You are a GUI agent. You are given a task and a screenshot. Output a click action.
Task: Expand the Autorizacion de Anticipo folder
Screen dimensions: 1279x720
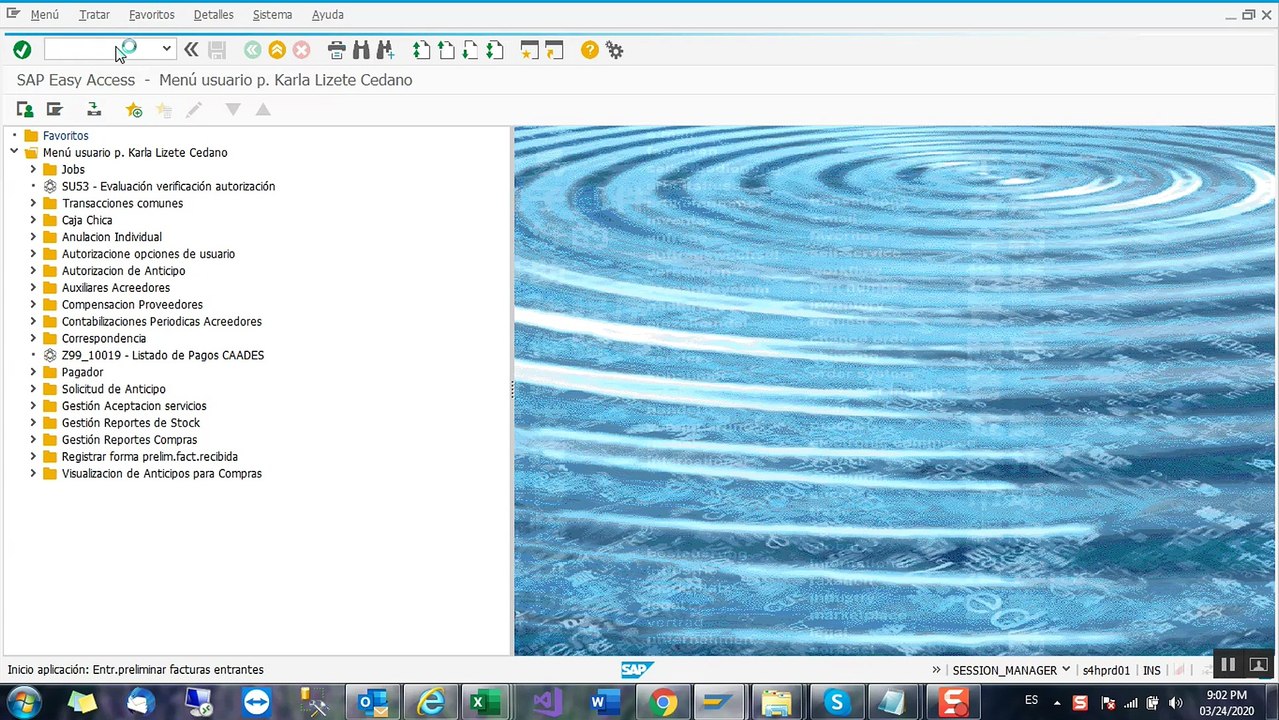(33, 270)
